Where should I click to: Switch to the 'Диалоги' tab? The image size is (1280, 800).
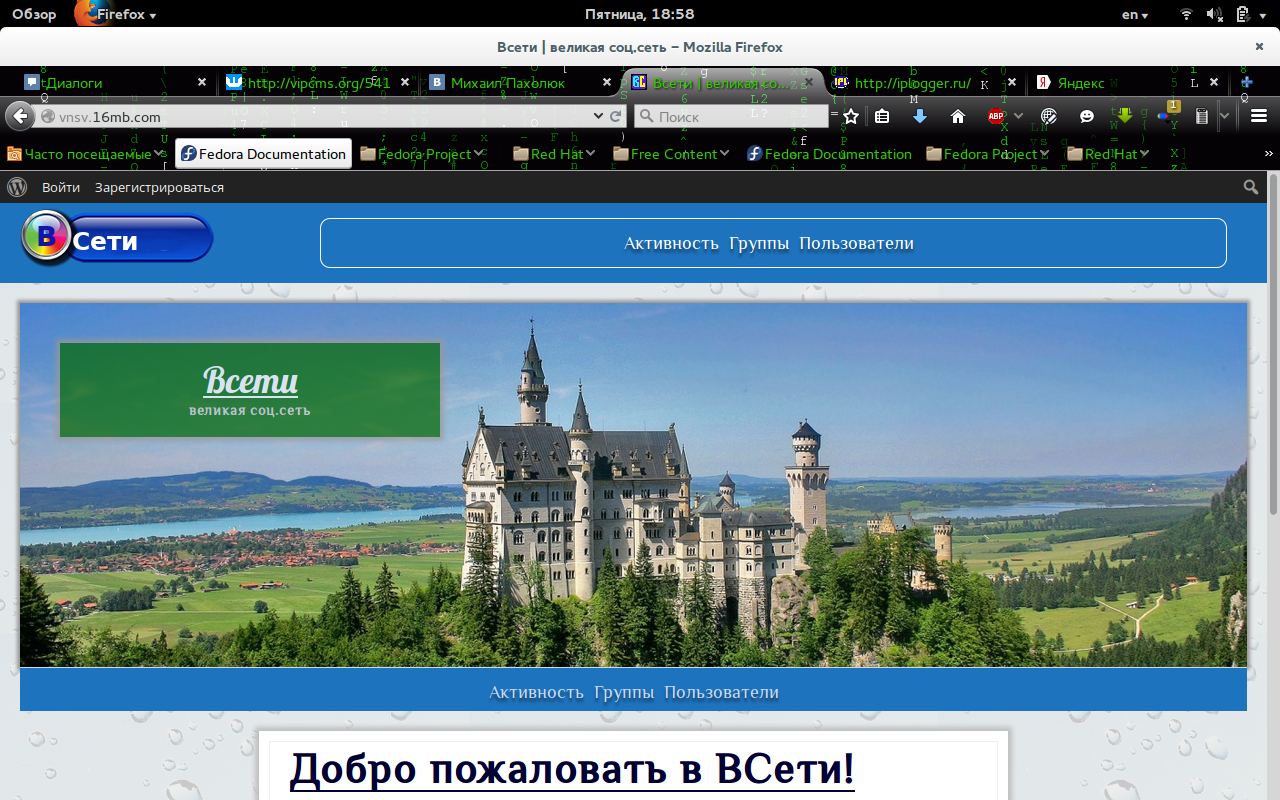click(x=74, y=83)
